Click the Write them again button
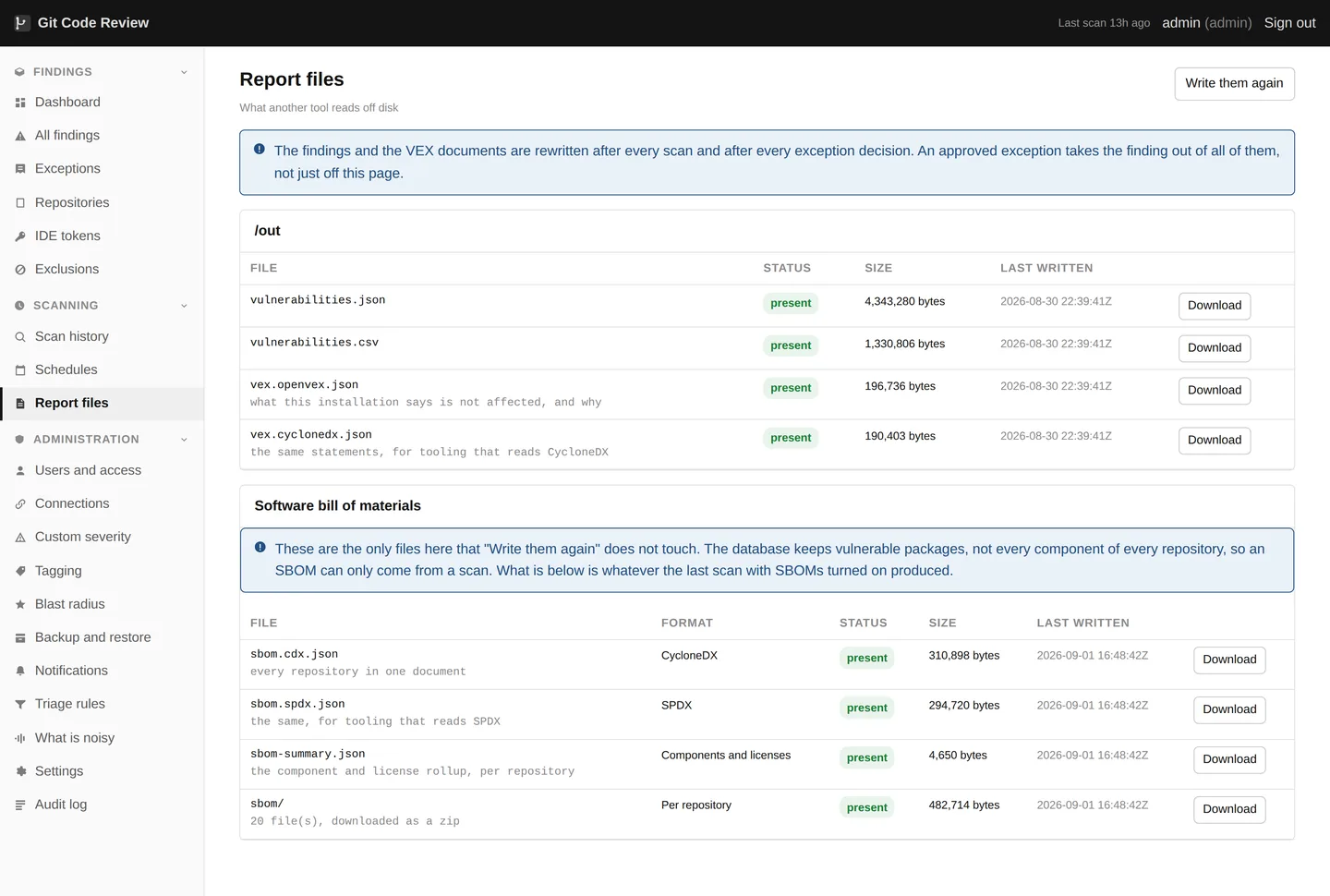This screenshot has width=1330, height=896. pos(1234,83)
